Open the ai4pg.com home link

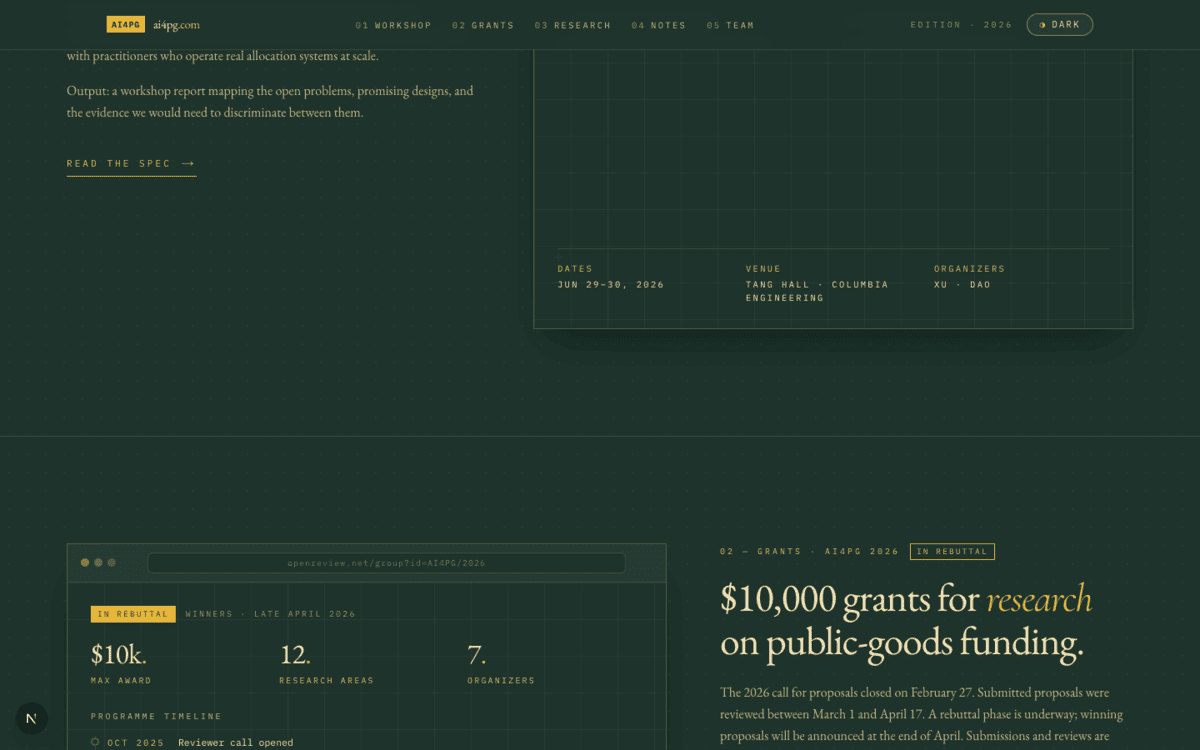tap(177, 24)
